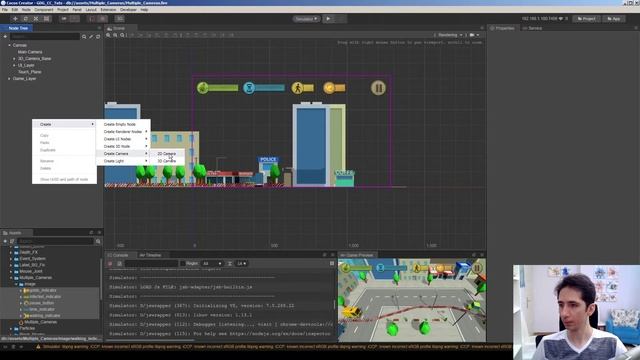Image resolution: width=640 pixels, height=360 pixels.
Task: Open the console font size dropdown
Action: click(x=242, y=264)
